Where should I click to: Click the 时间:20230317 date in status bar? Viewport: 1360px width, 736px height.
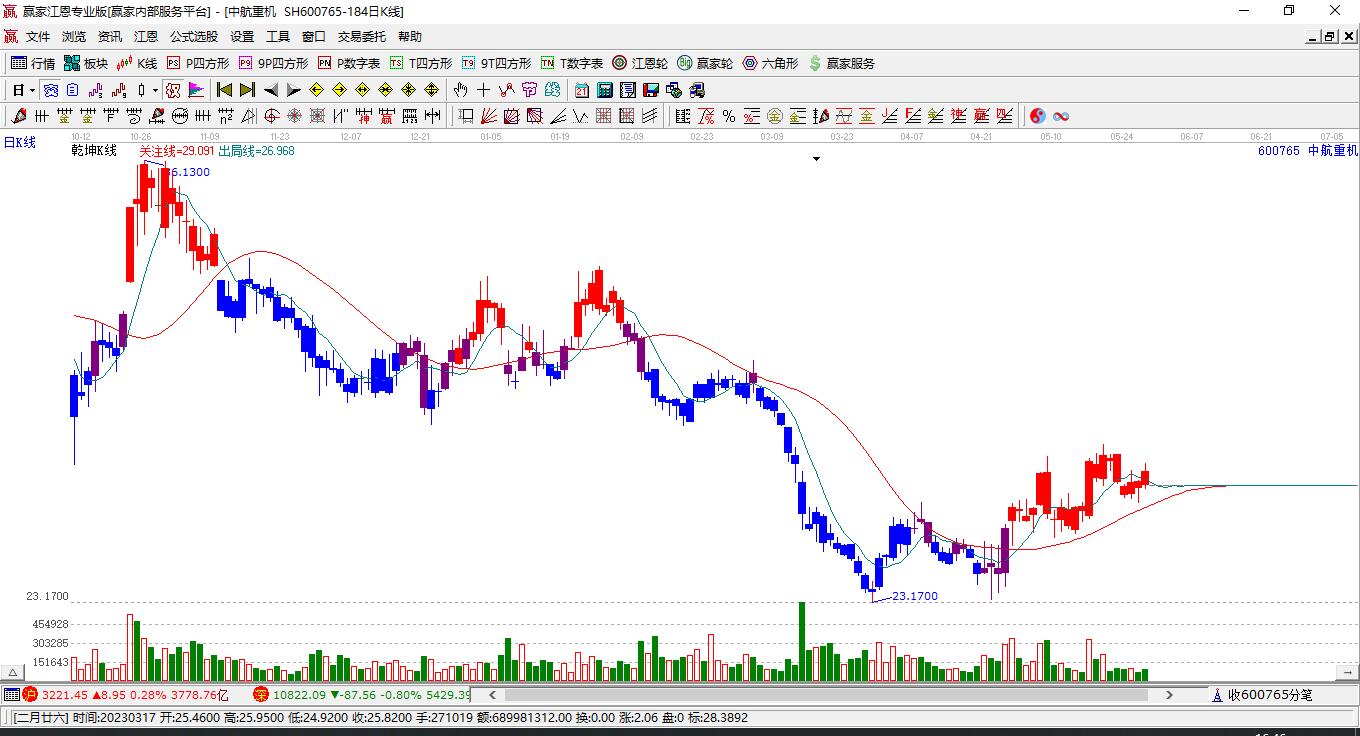point(115,717)
